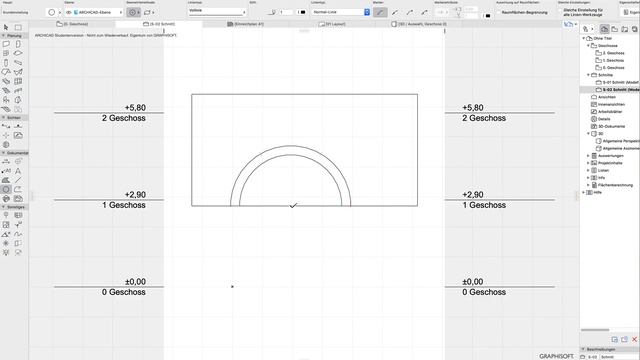Select Ansichten in the Navigator

point(603,97)
